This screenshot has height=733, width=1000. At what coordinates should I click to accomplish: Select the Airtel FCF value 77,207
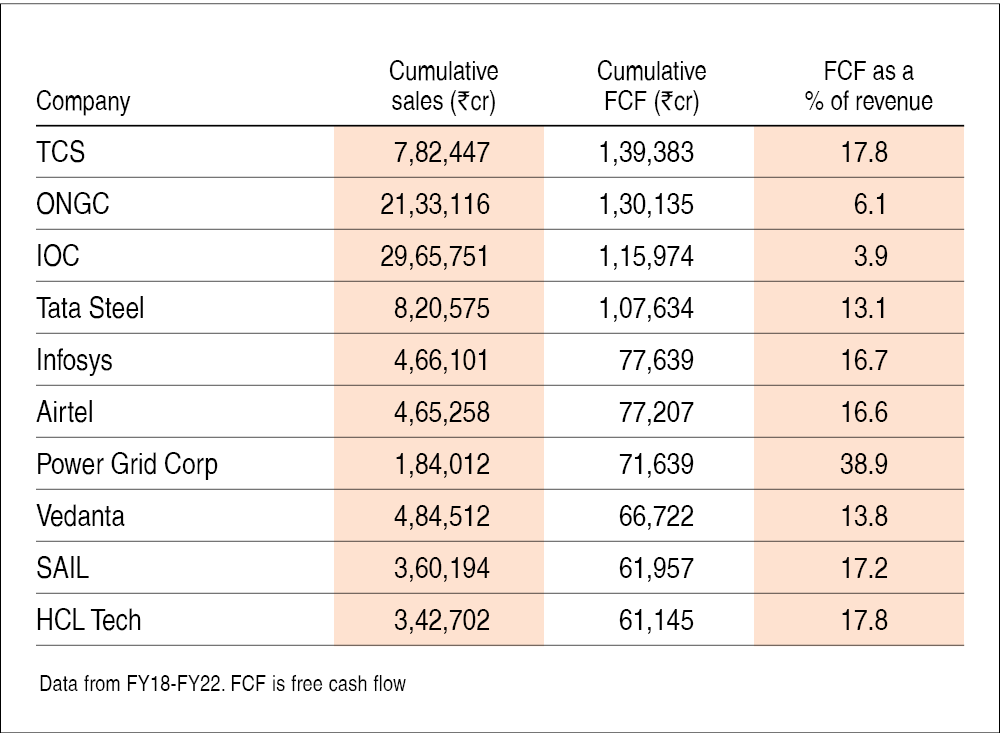pos(657,412)
